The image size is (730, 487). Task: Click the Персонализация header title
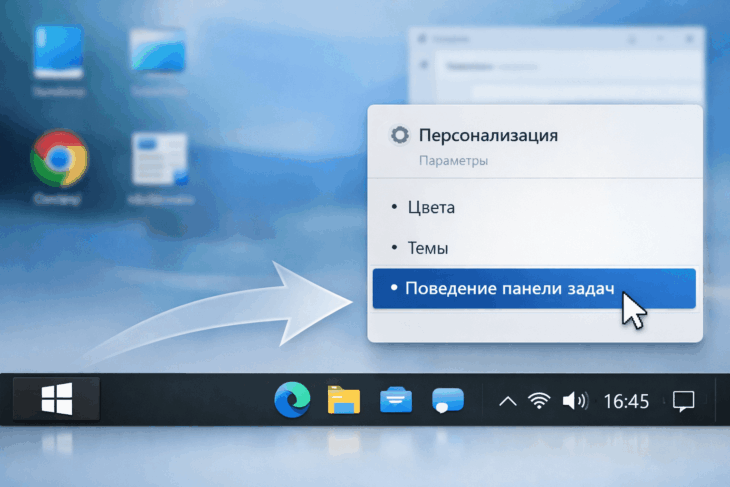488,135
